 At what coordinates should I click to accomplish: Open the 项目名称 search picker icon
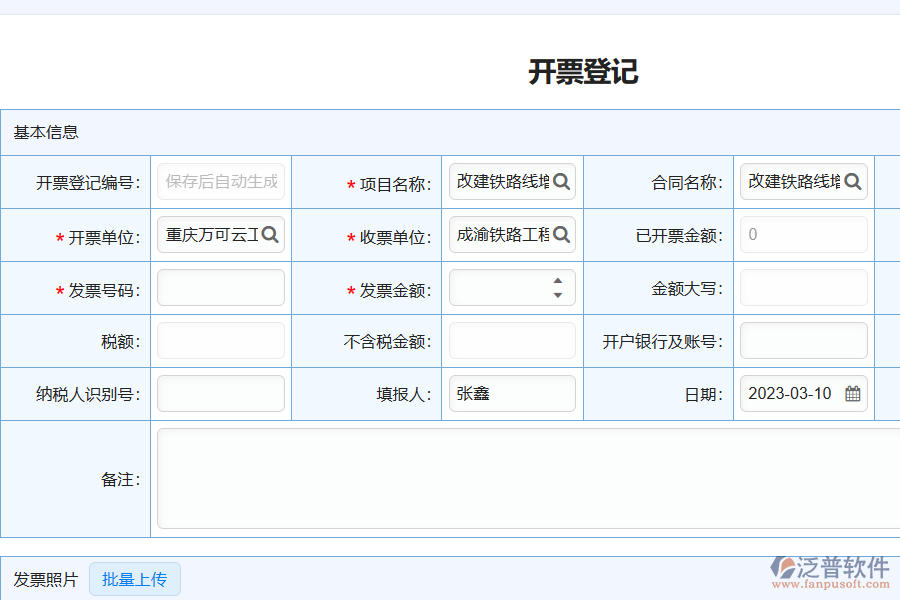(563, 182)
